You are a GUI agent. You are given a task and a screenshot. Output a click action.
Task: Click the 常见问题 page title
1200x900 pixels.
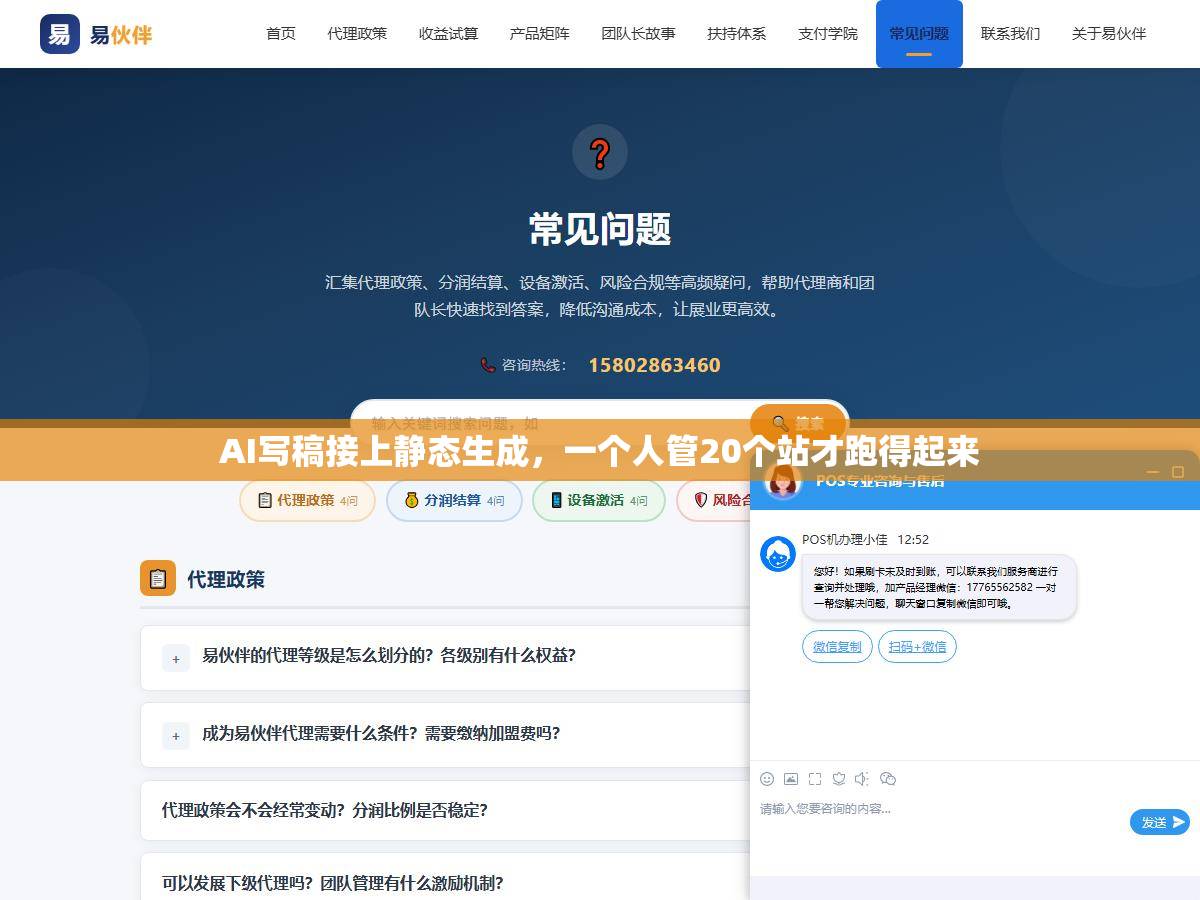point(600,229)
